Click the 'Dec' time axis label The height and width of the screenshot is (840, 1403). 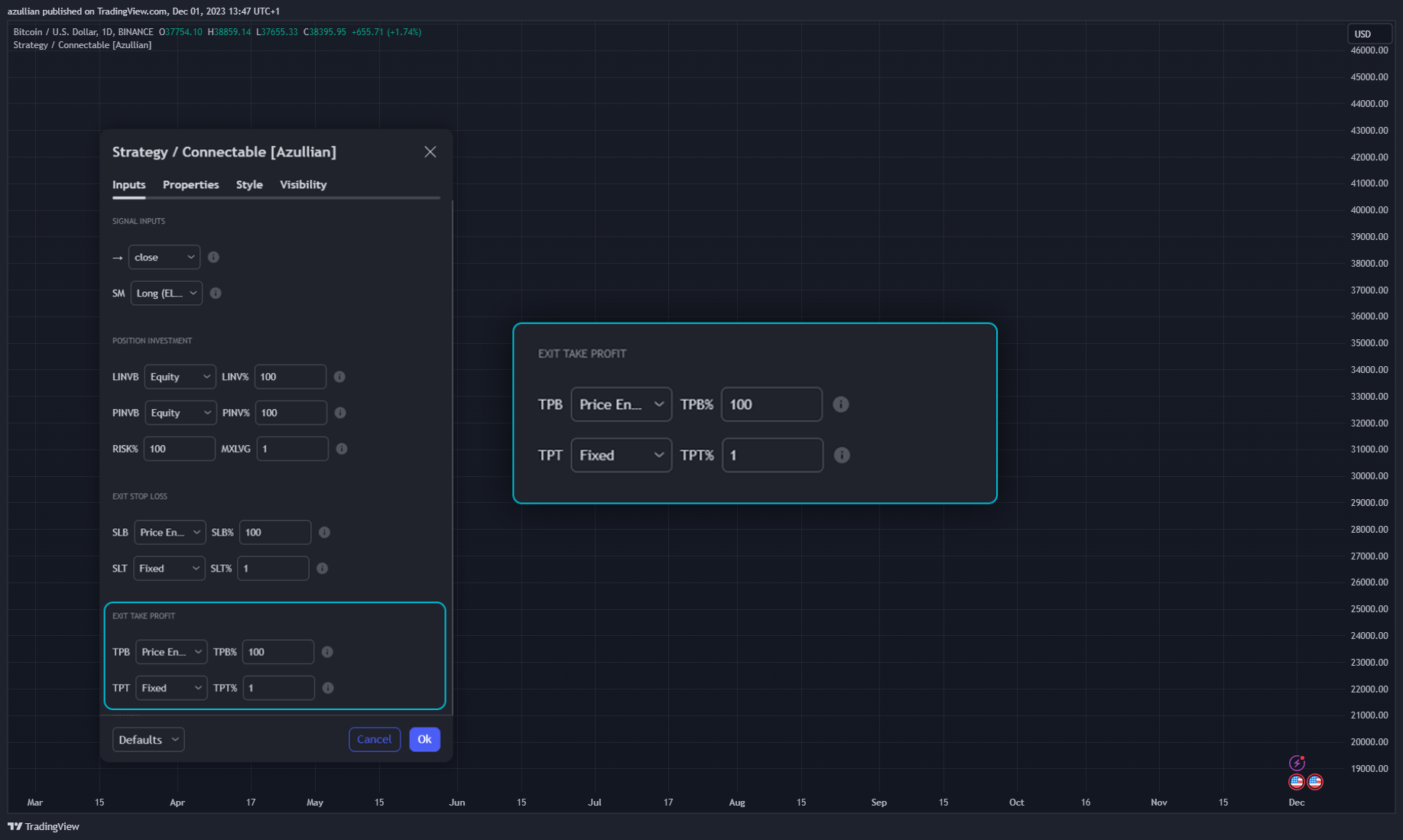pos(1297,802)
